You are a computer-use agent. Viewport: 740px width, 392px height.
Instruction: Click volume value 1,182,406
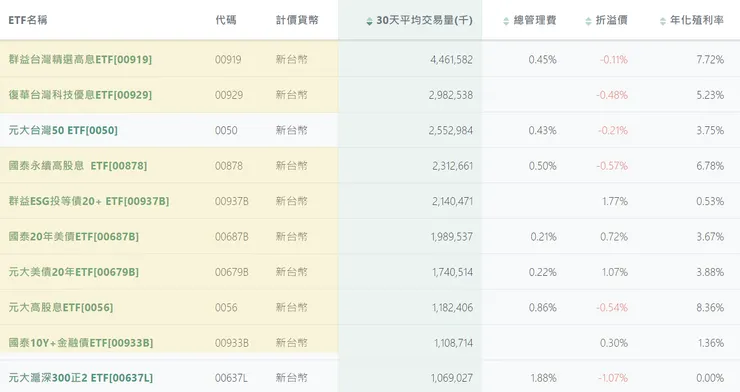[x=452, y=307]
